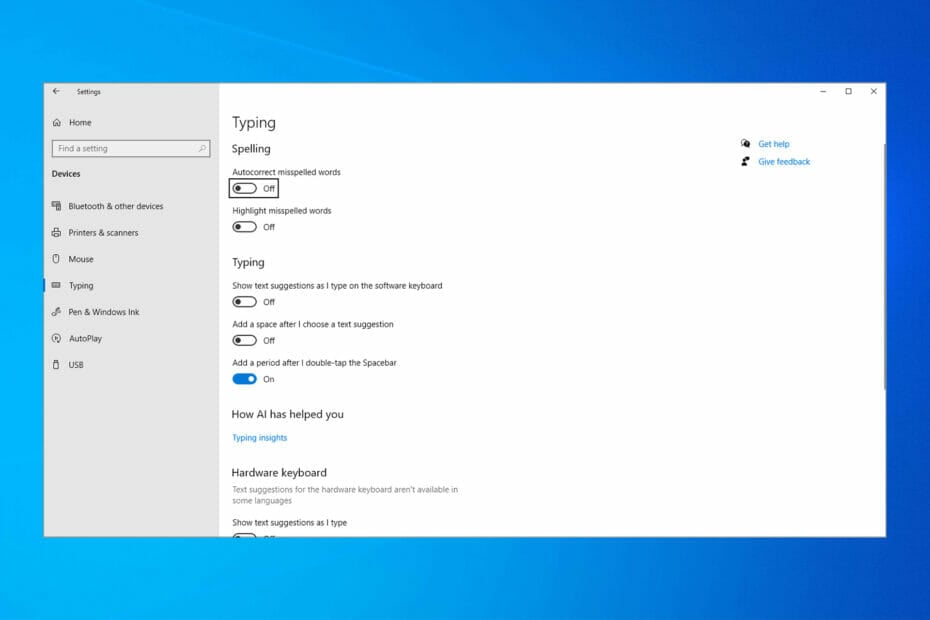Screen dimensions: 930x620
Task: Select USB from the Devices sidebar
Action: 75,364
